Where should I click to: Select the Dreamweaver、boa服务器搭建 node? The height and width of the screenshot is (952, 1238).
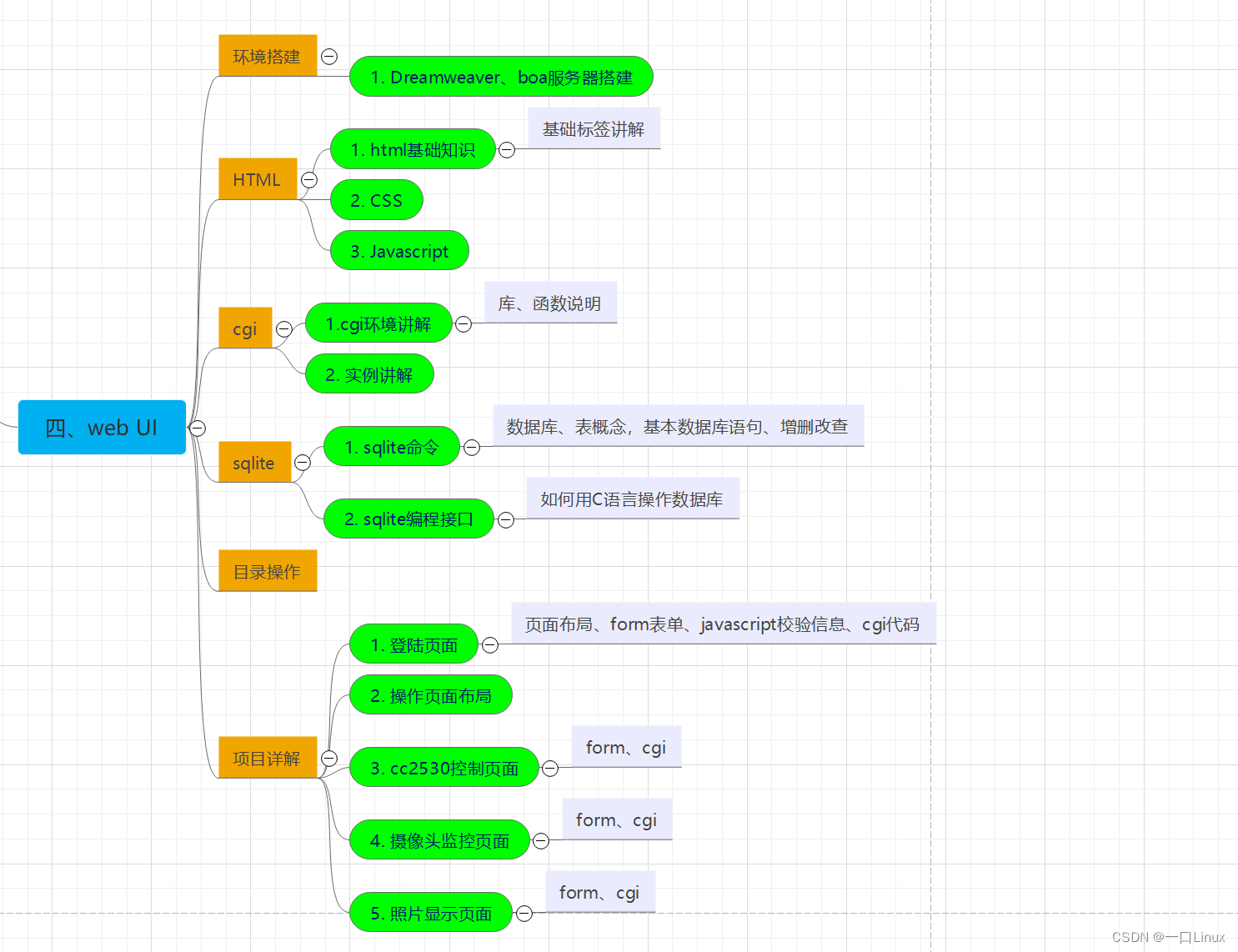pos(501,77)
